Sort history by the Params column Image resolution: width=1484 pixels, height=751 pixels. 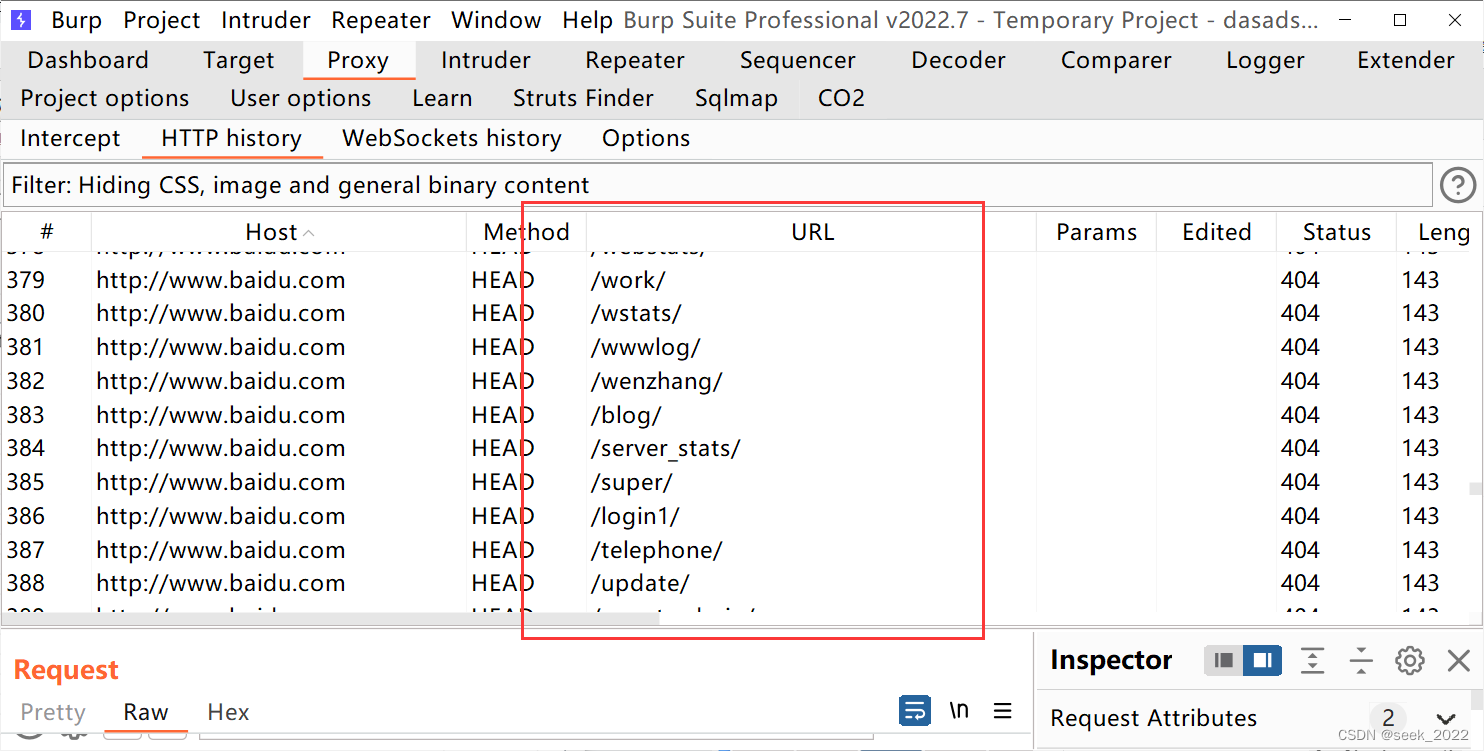[1097, 232]
